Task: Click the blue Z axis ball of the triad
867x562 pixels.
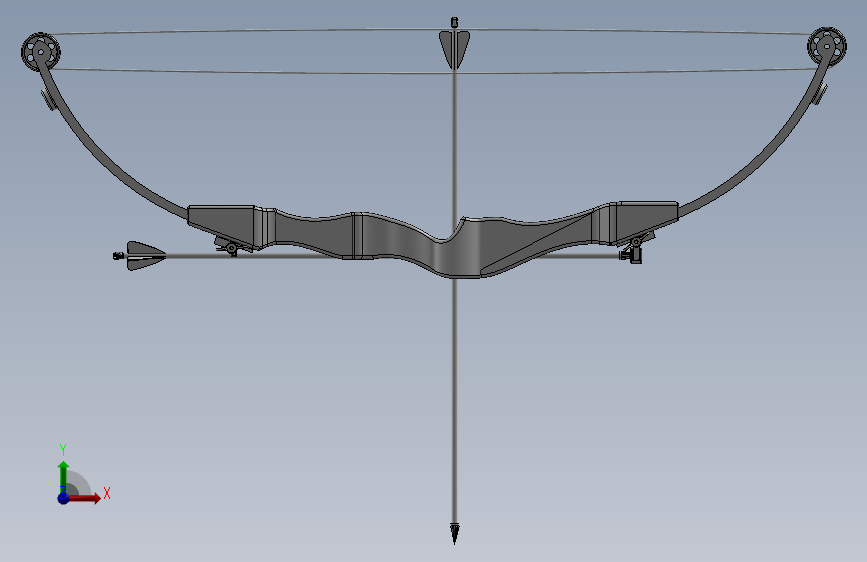Action: click(x=64, y=498)
